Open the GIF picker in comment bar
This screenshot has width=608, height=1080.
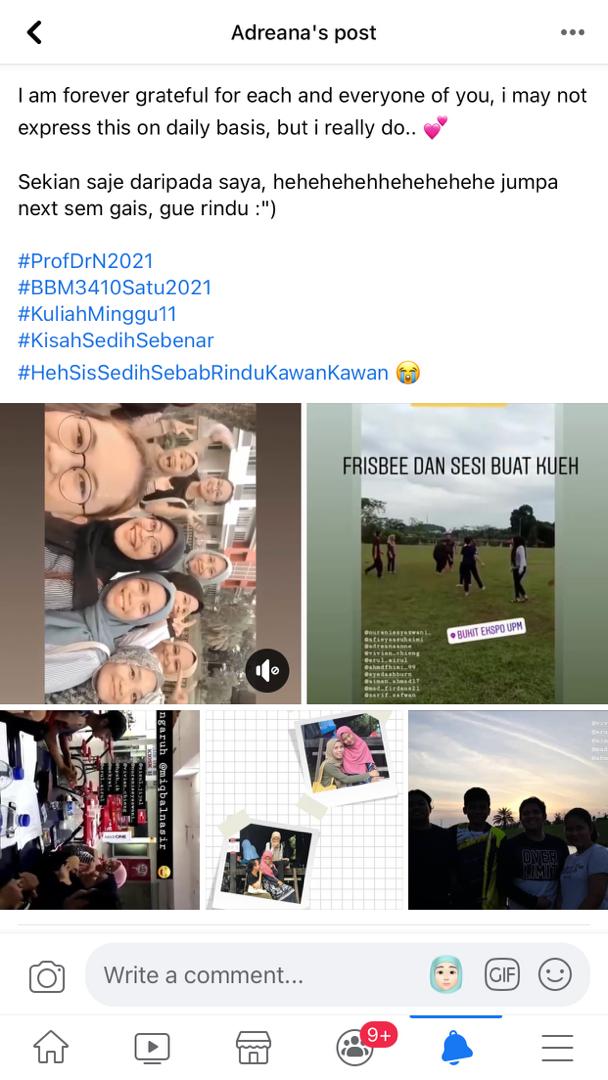click(x=501, y=975)
